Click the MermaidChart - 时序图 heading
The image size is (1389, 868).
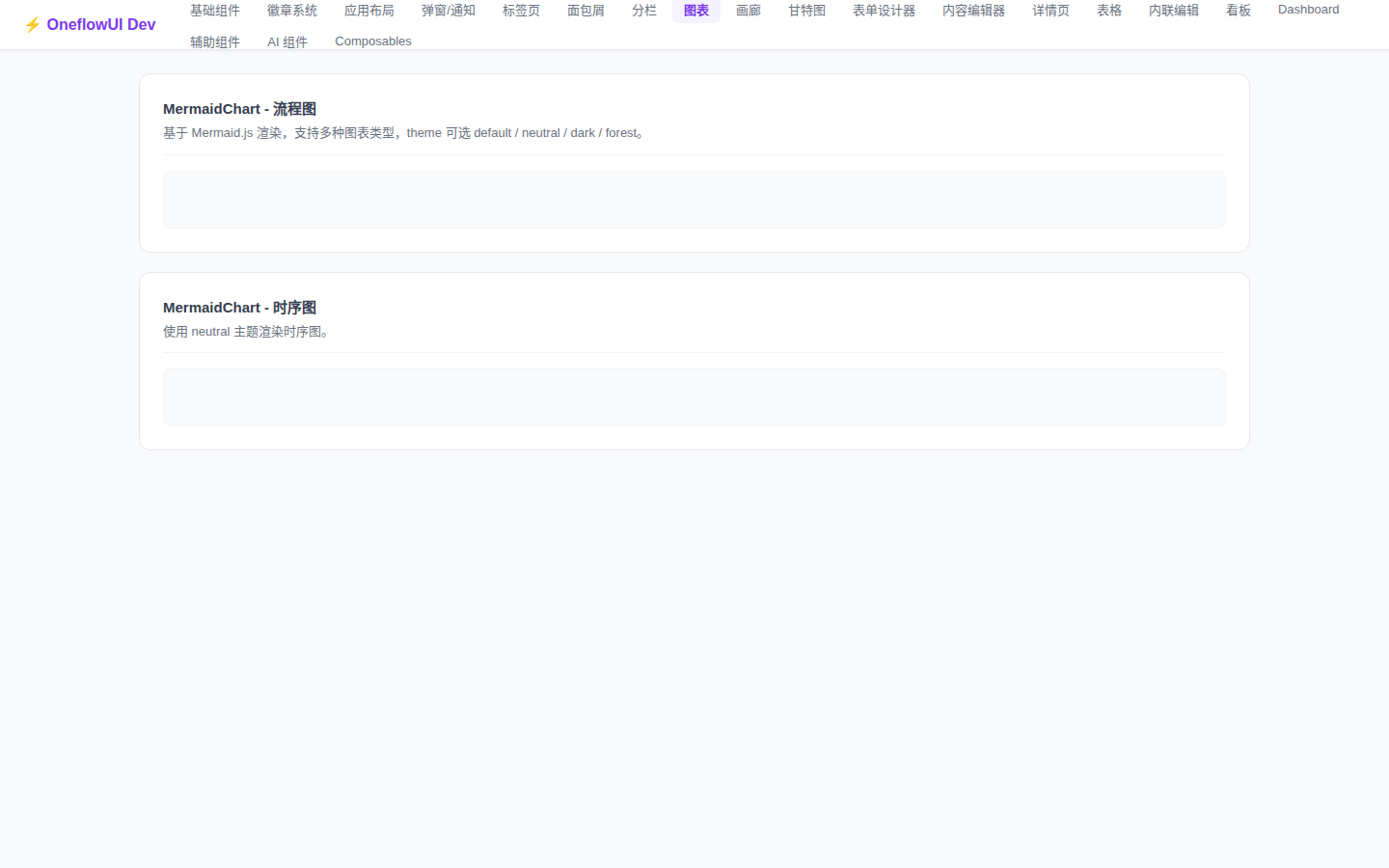[240, 308]
